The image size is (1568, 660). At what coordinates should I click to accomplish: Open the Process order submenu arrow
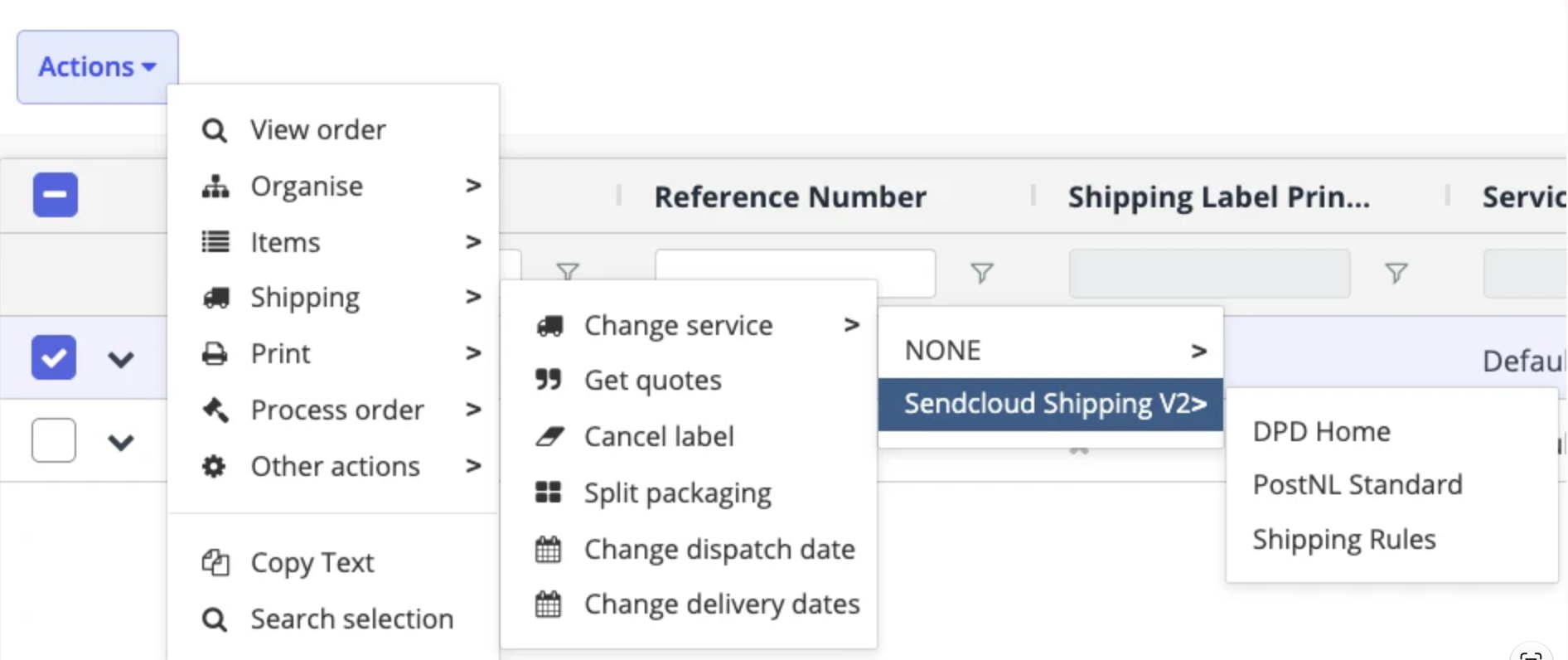[473, 410]
